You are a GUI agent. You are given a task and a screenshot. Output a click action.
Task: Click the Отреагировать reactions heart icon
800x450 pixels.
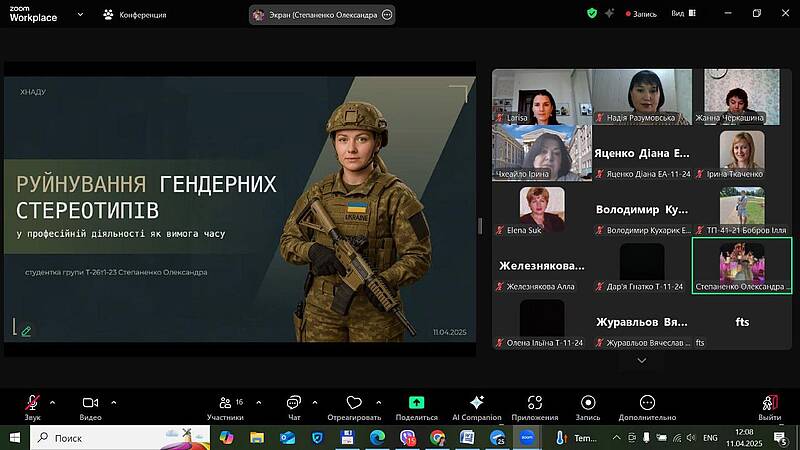click(353, 403)
